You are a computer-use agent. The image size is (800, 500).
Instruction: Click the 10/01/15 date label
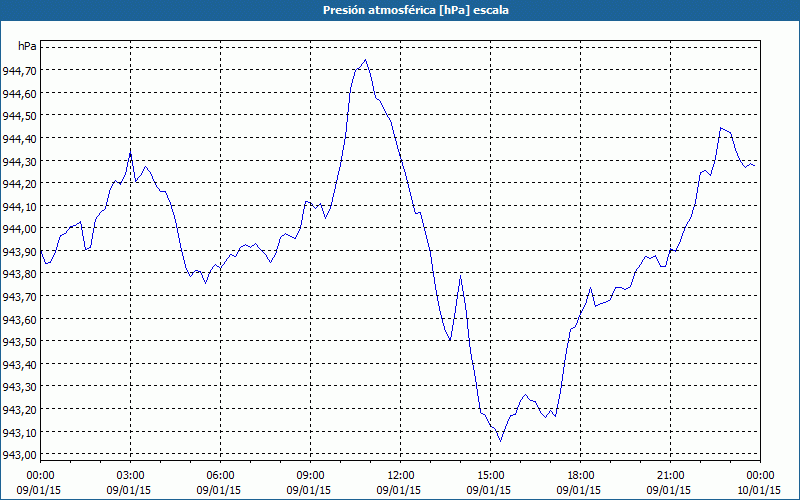[759, 490]
